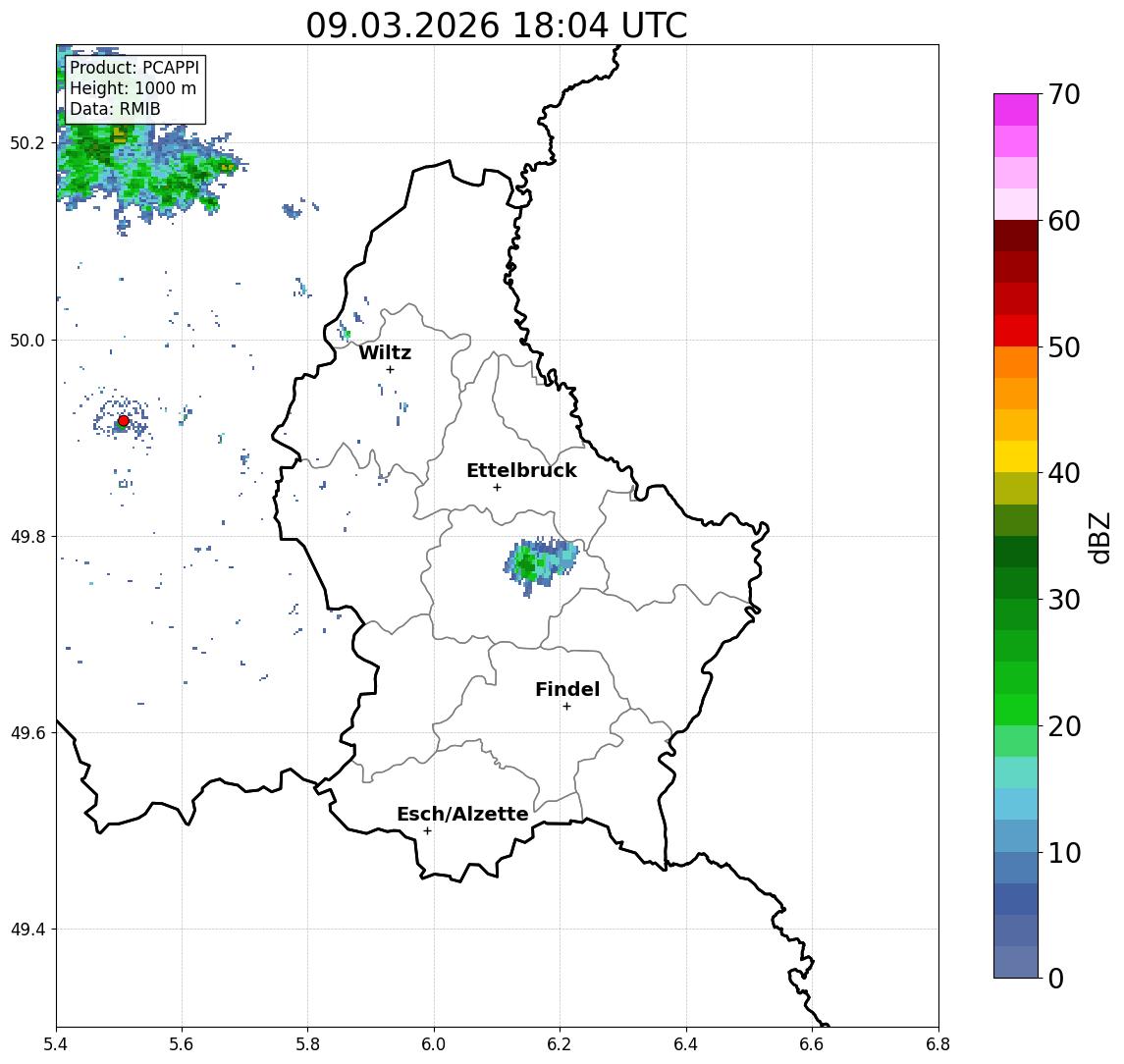Click the colorbar tick label 10
1124x1064 pixels.
point(1064,852)
